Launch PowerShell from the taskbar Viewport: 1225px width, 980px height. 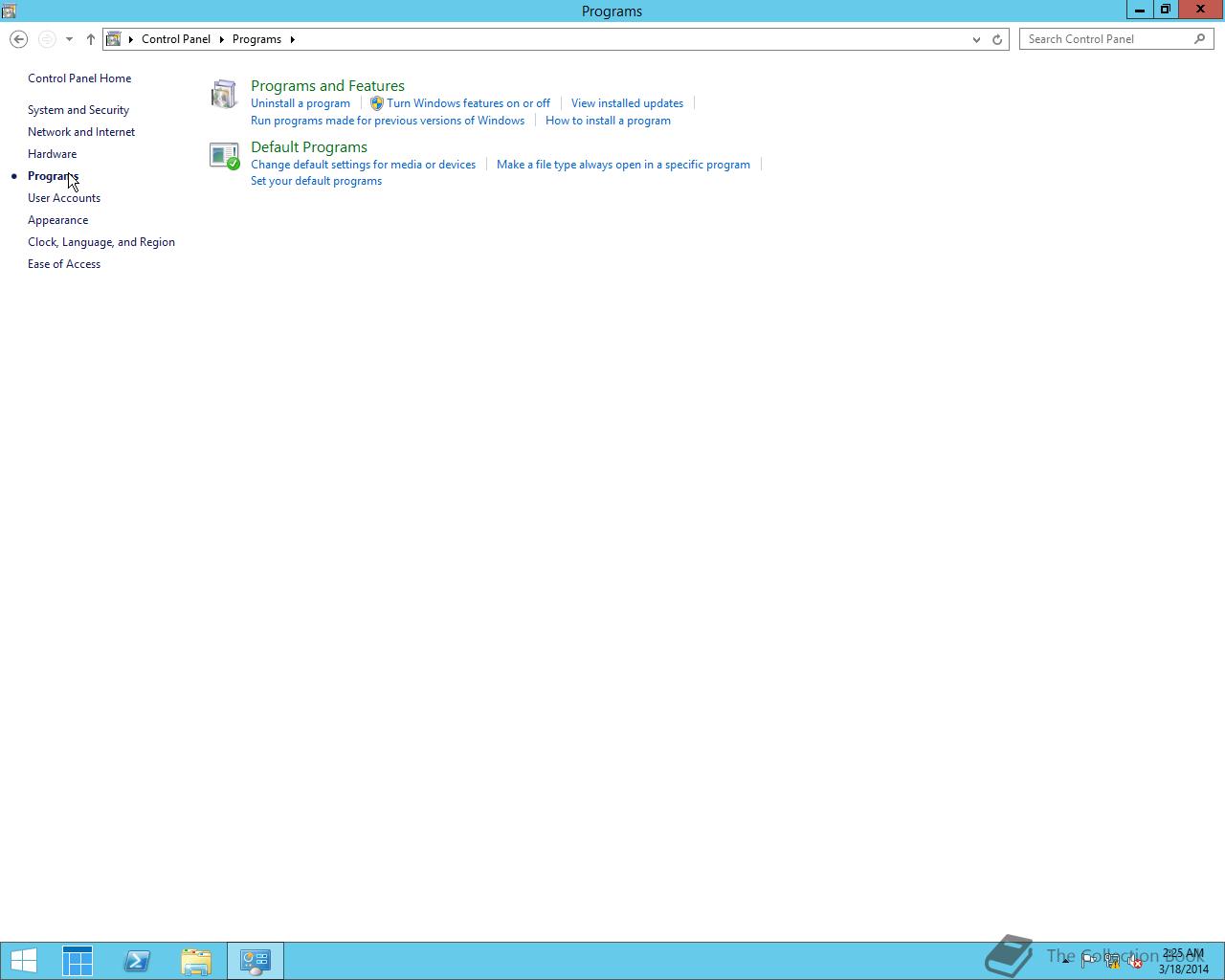point(137,961)
